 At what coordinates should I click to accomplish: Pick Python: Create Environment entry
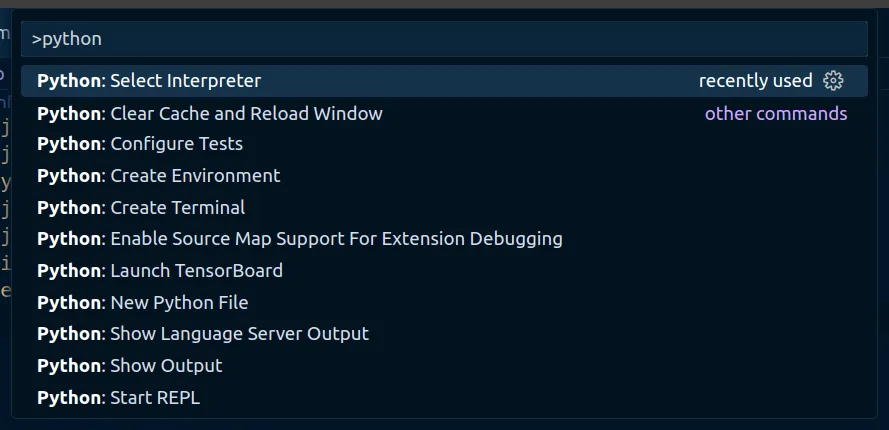(158, 176)
